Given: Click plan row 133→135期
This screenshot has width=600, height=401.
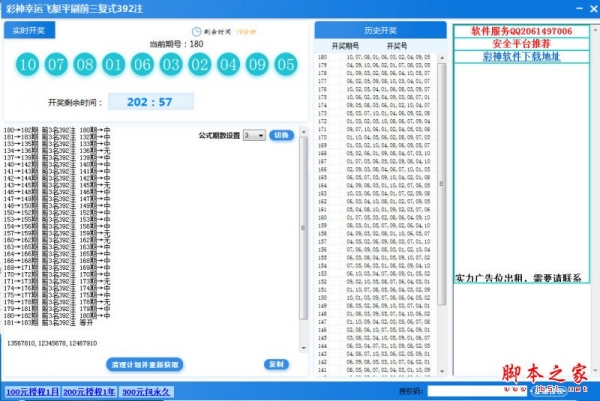Looking at the screenshot, I should coord(57,144).
